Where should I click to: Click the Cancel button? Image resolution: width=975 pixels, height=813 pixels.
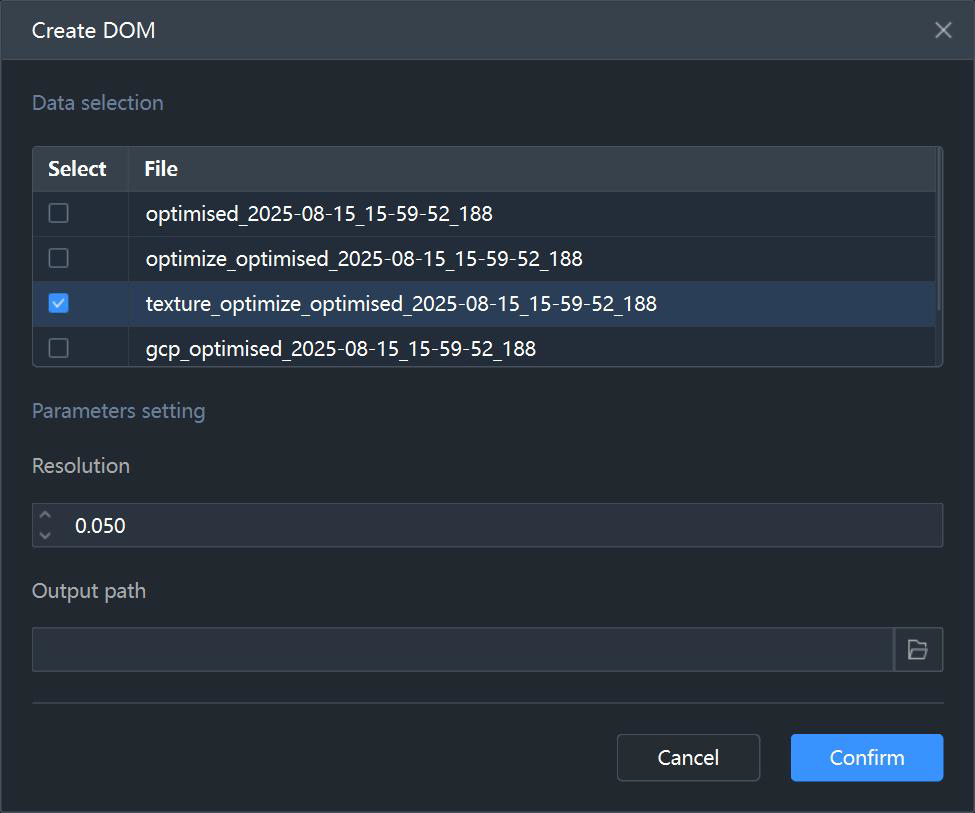point(688,758)
